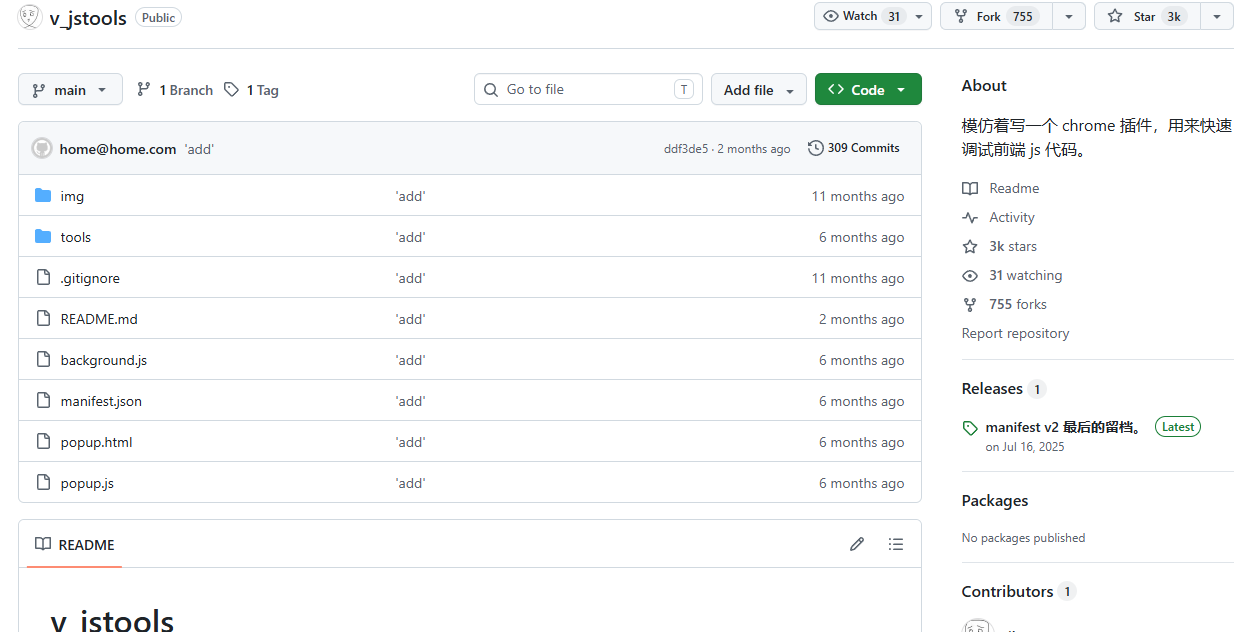The height and width of the screenshot is (632, 1238).
Task: Click the img folder icon
Action: tap(43, 195)
